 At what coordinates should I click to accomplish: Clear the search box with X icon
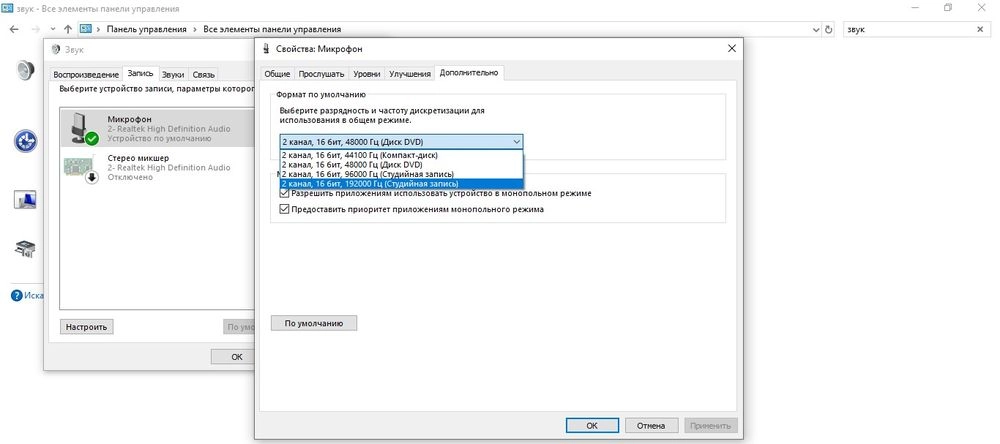981,30
